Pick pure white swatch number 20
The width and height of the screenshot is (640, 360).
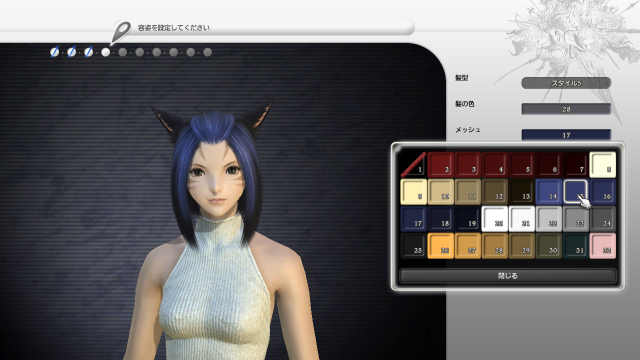pos(495,219)
